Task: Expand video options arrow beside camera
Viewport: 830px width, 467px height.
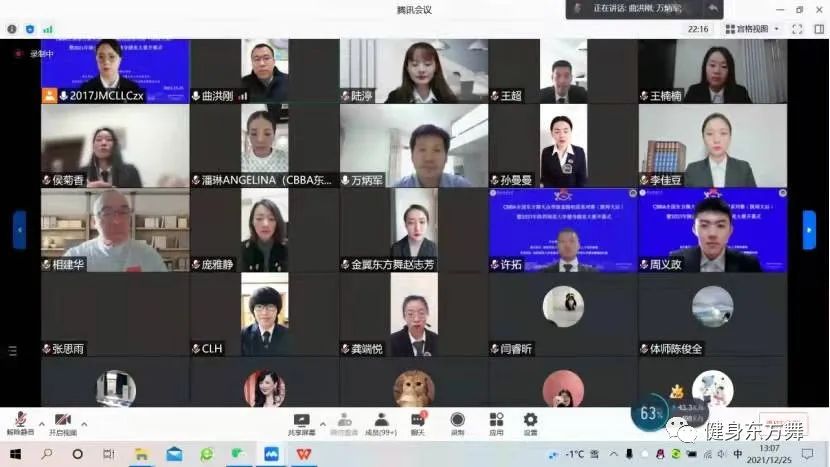Action: pos(84,424)
